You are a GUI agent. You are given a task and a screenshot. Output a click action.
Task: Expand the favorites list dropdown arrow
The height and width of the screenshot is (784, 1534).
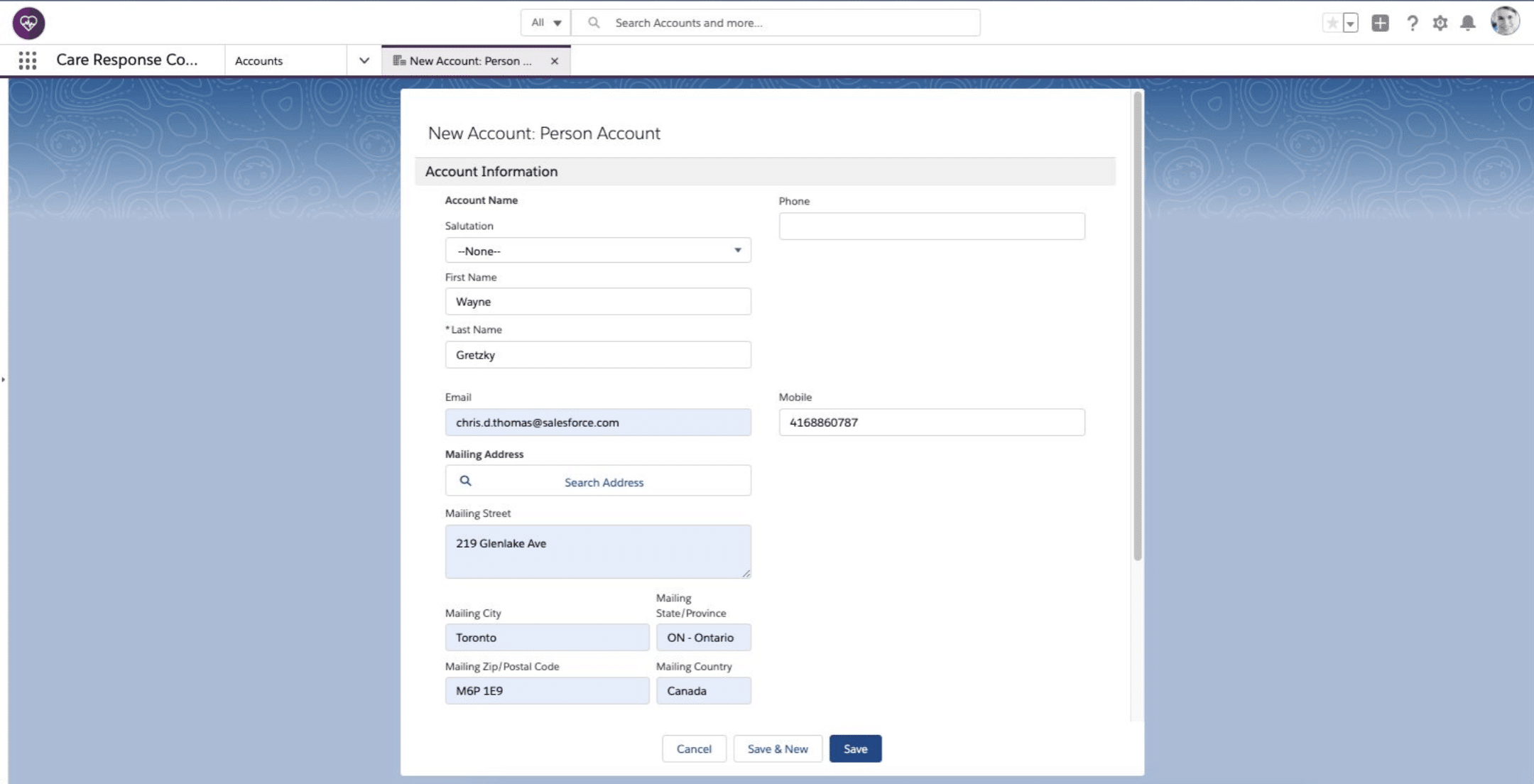tap(1350, 23)
